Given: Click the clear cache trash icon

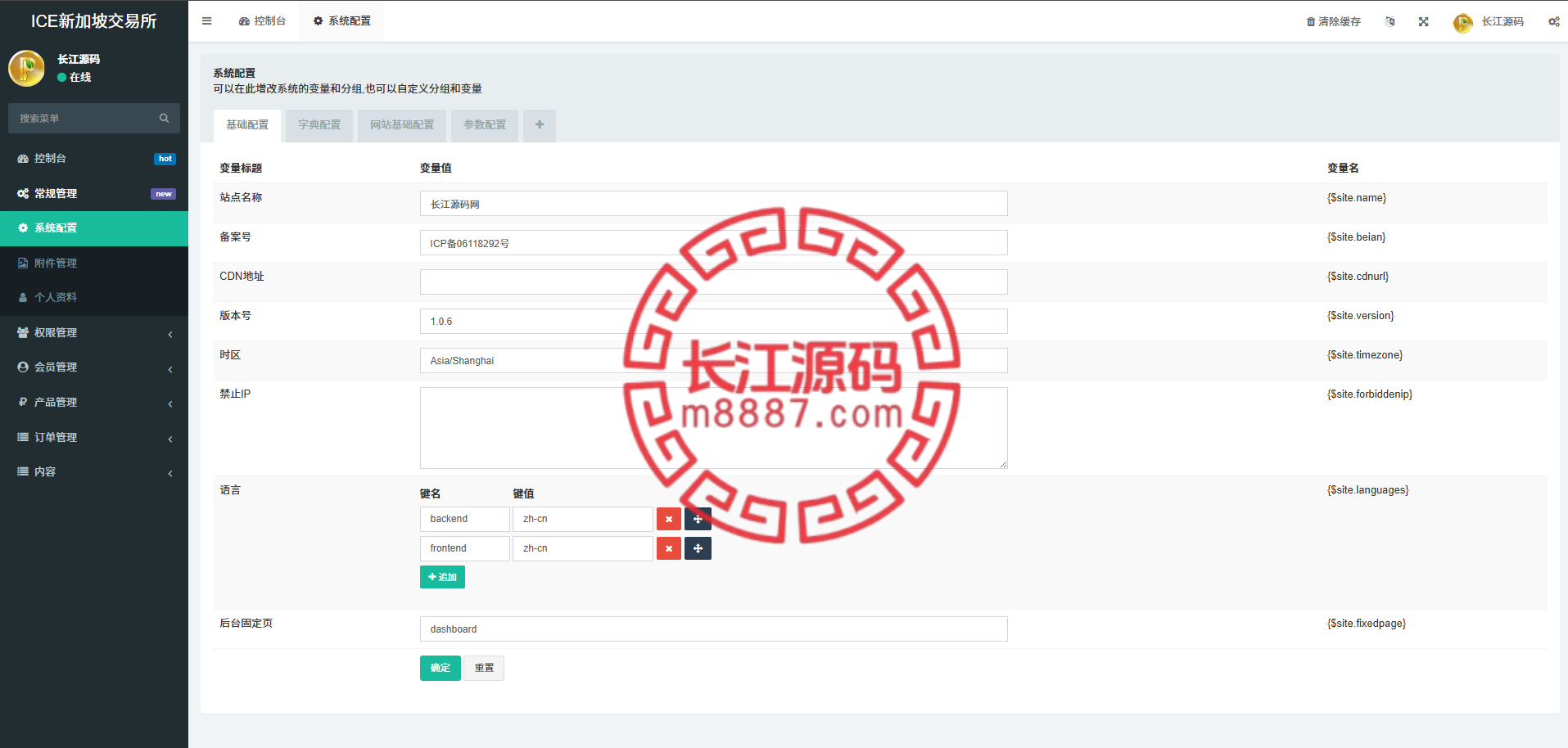Looking at the screenshot, I should [1311, 22].
